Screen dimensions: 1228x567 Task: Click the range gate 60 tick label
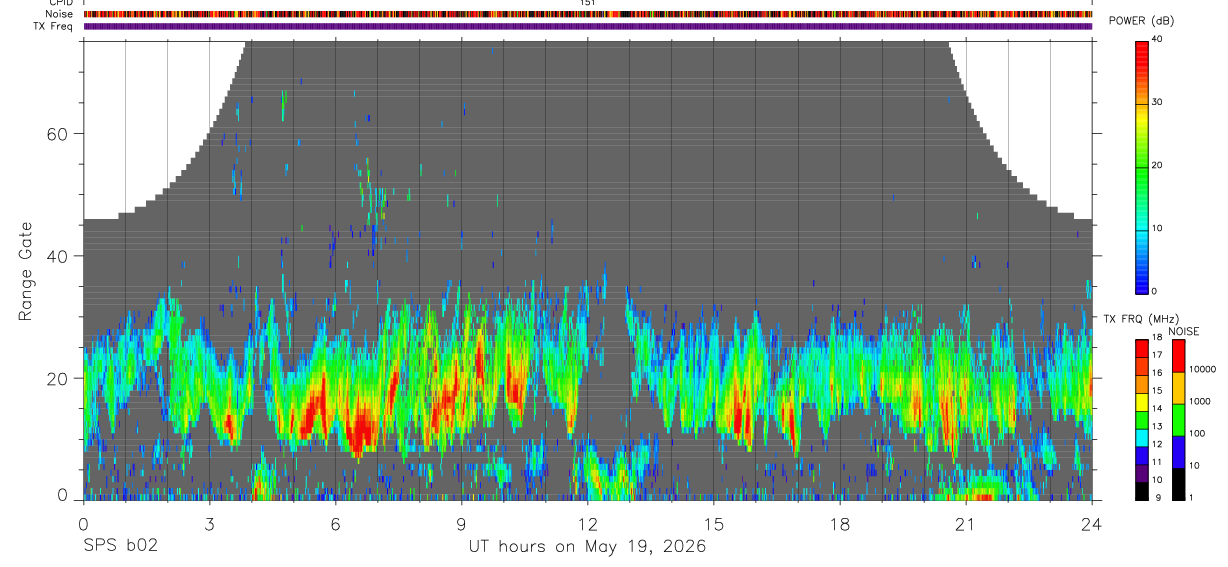69,133
